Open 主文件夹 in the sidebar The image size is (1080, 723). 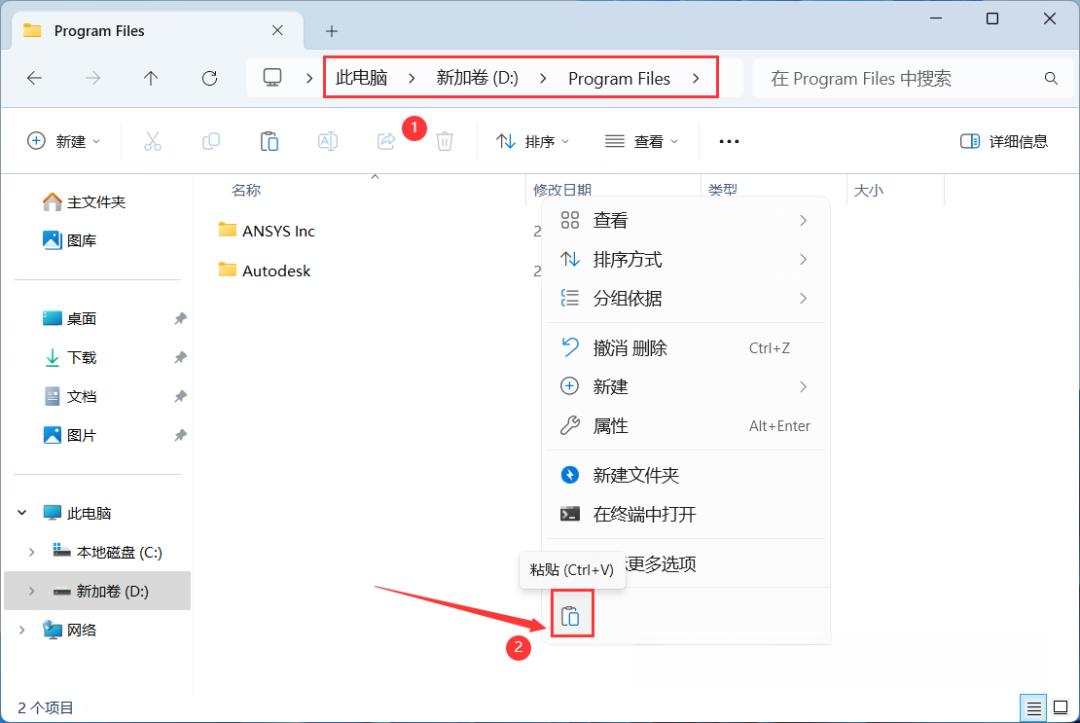(x=84, y=202)
